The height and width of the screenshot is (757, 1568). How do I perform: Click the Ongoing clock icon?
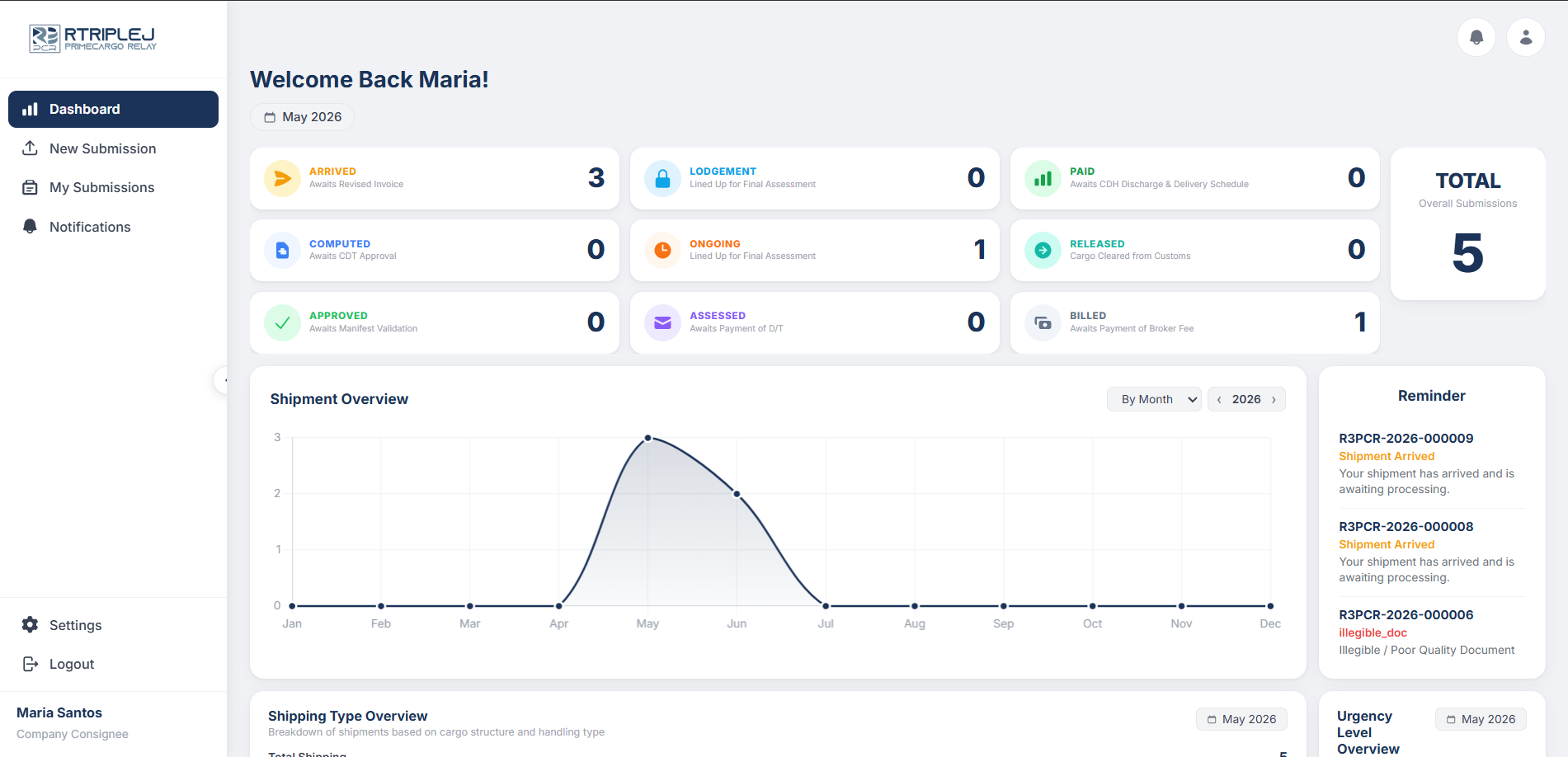662,250
